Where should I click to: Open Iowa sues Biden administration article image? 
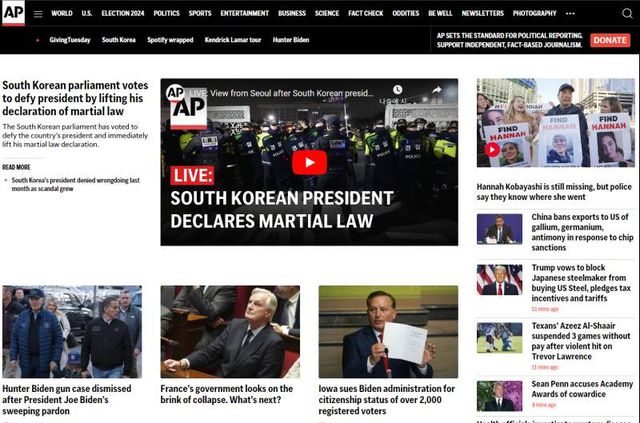coord(388,331)
